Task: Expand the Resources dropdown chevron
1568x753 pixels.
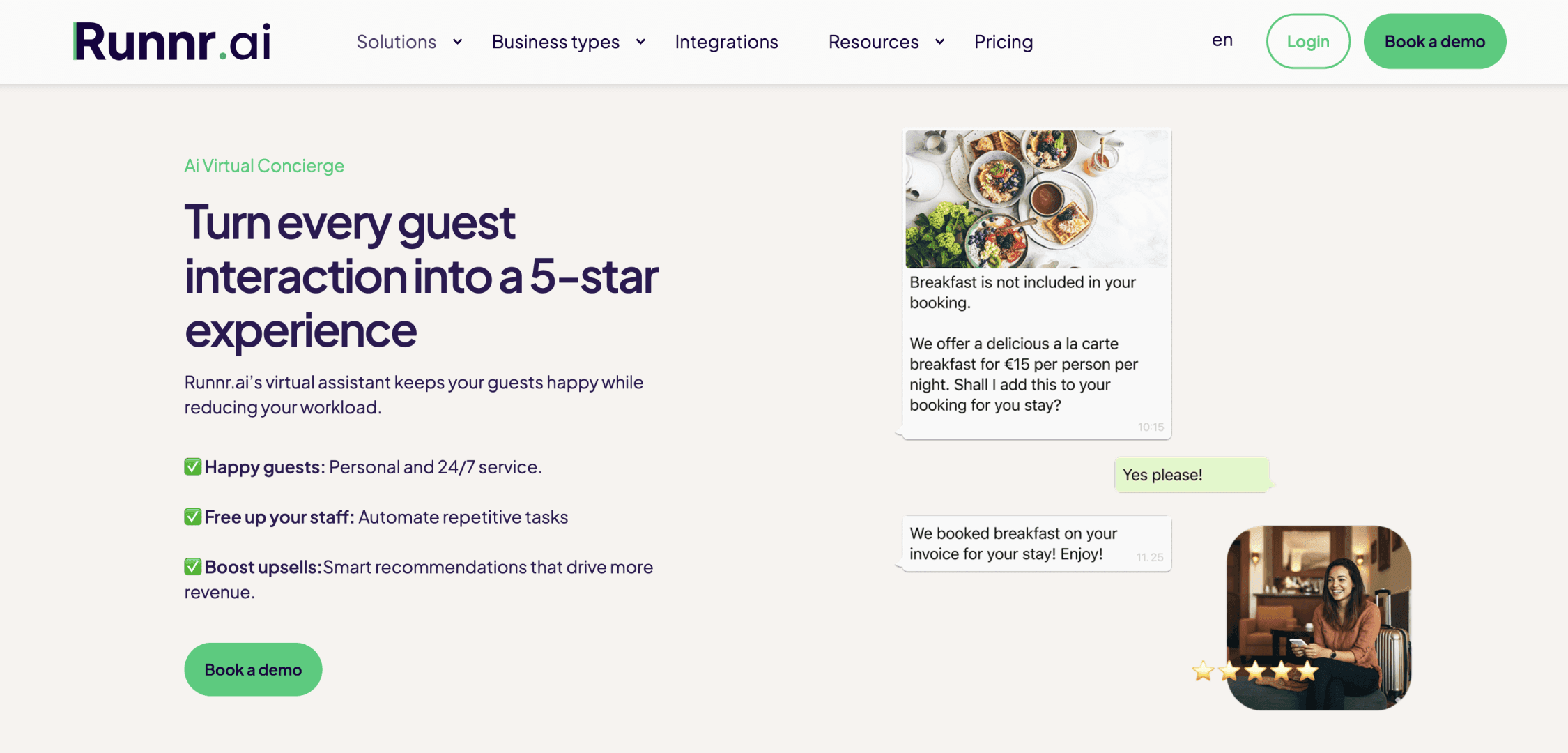Action: click(940, 42)
